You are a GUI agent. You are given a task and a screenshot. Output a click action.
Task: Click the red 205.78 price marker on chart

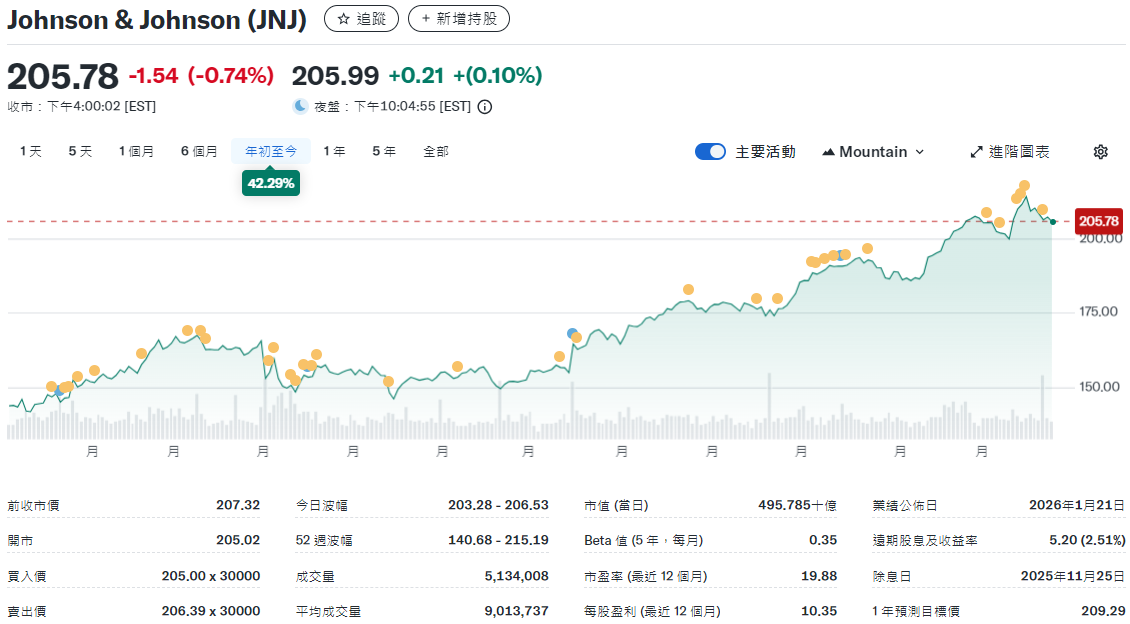point(1098,220)
